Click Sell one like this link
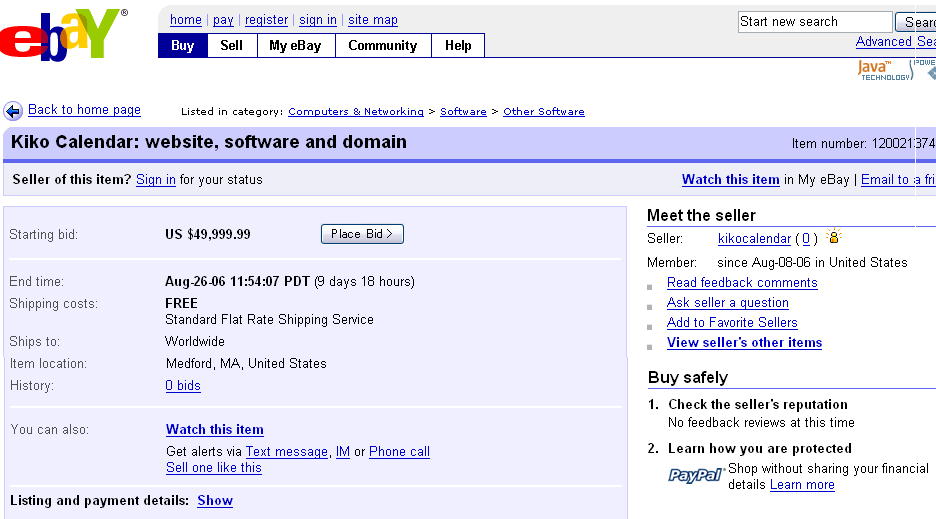This screenshot has height=519, width=936. pyautogui.click(x=214, y=468)
